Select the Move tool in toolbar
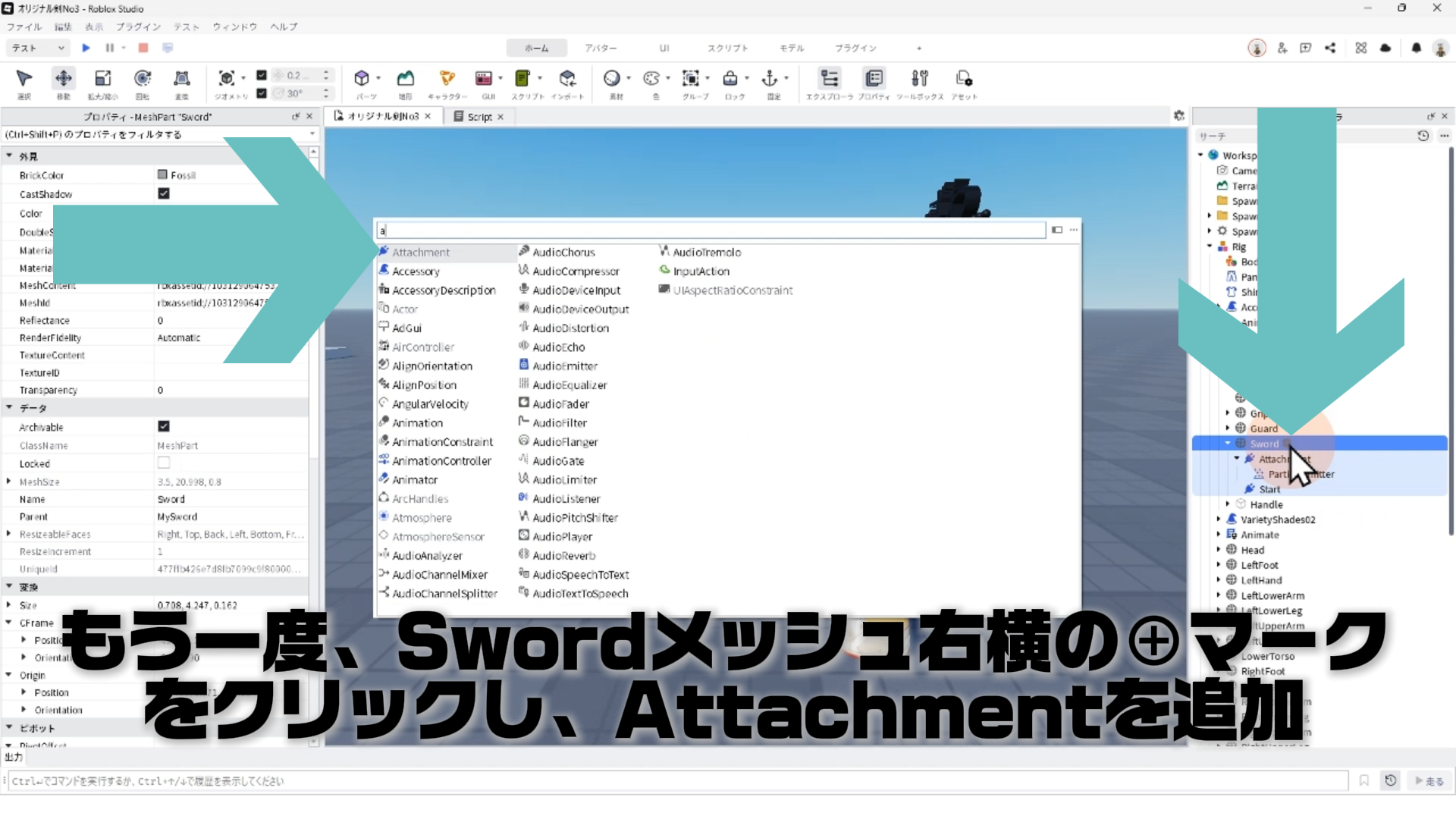 tap(64, 79)
